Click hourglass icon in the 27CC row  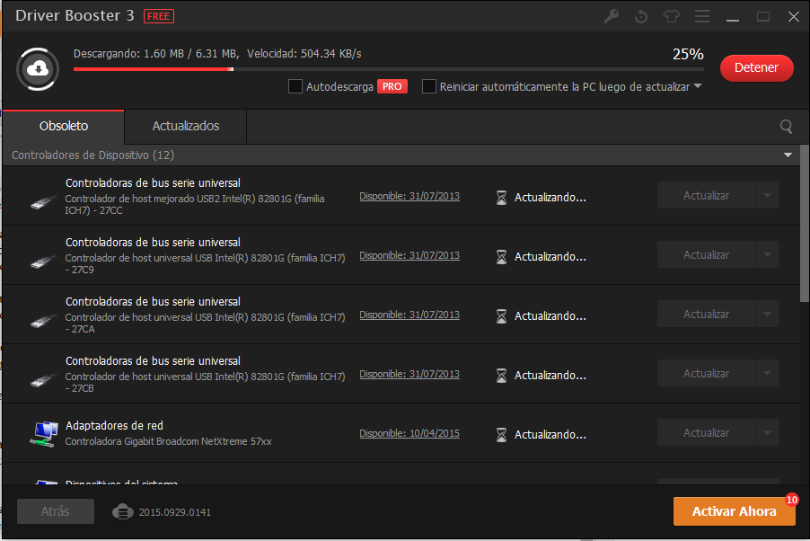501,197
